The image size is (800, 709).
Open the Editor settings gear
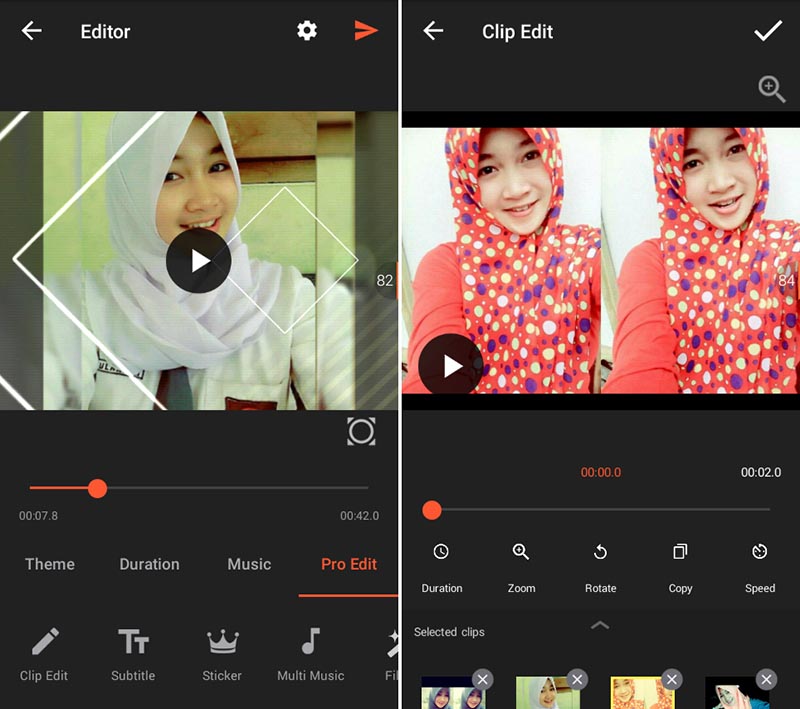tap(306, 31)
